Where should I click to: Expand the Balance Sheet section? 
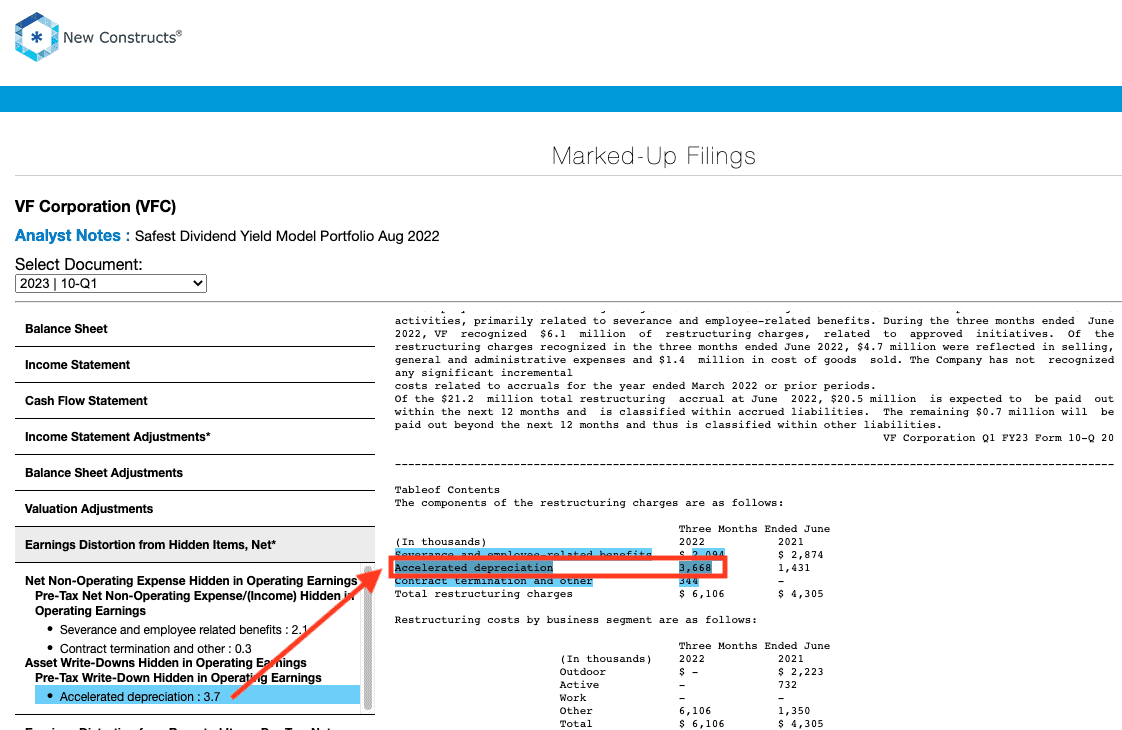(x=195, y=328)
